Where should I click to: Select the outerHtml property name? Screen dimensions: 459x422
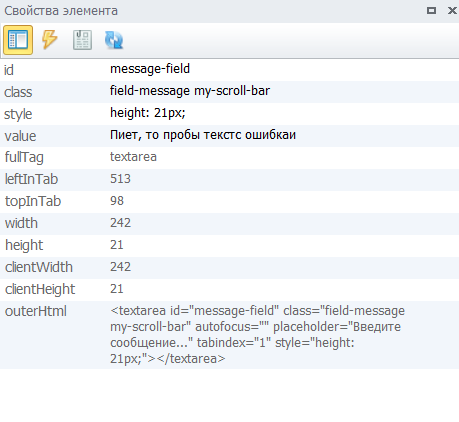[36, 311]
